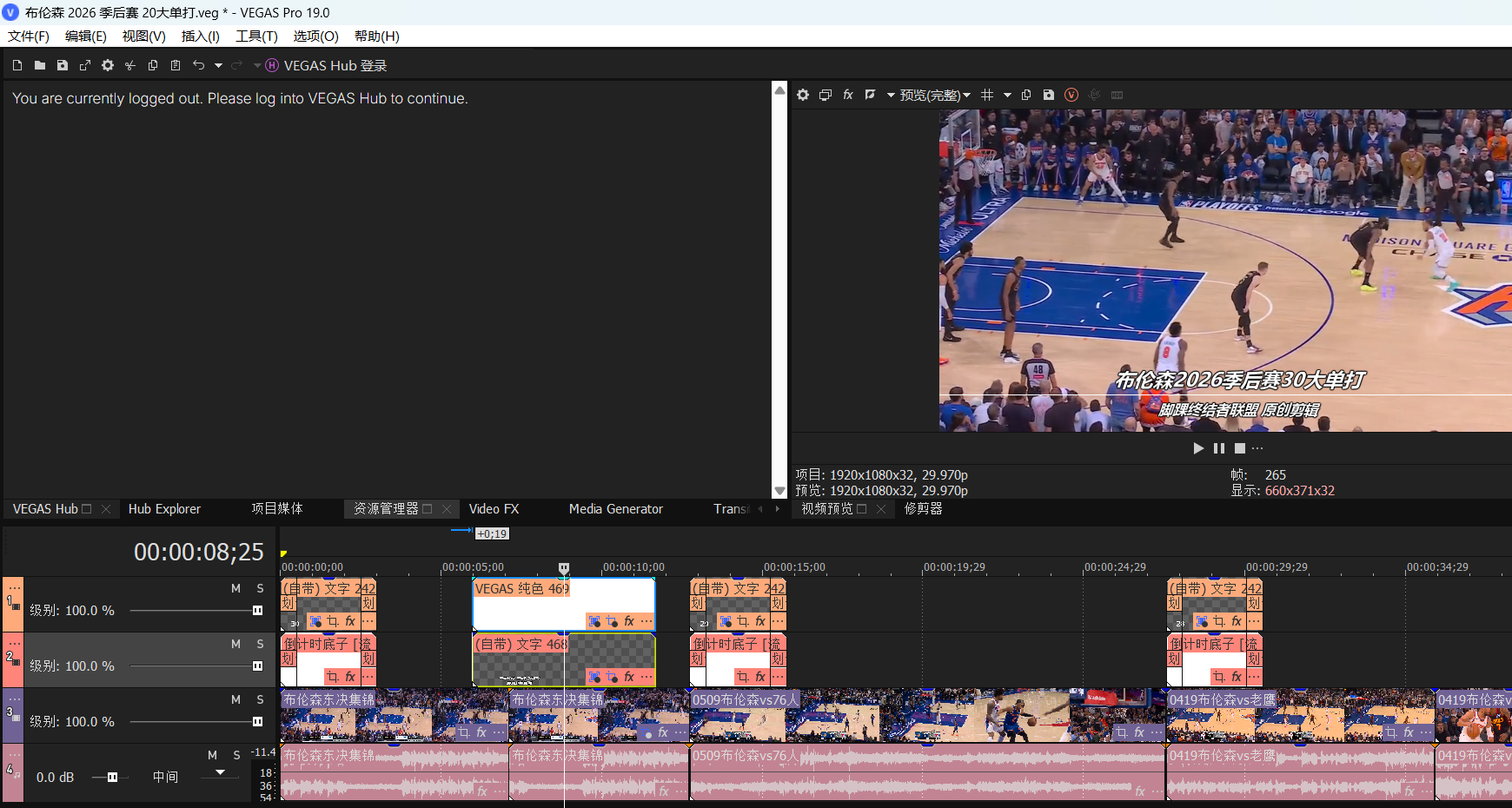This screenshot has width=1512, height=808.
Task: Mute video track 3
Action: click(x=235, y=699)
